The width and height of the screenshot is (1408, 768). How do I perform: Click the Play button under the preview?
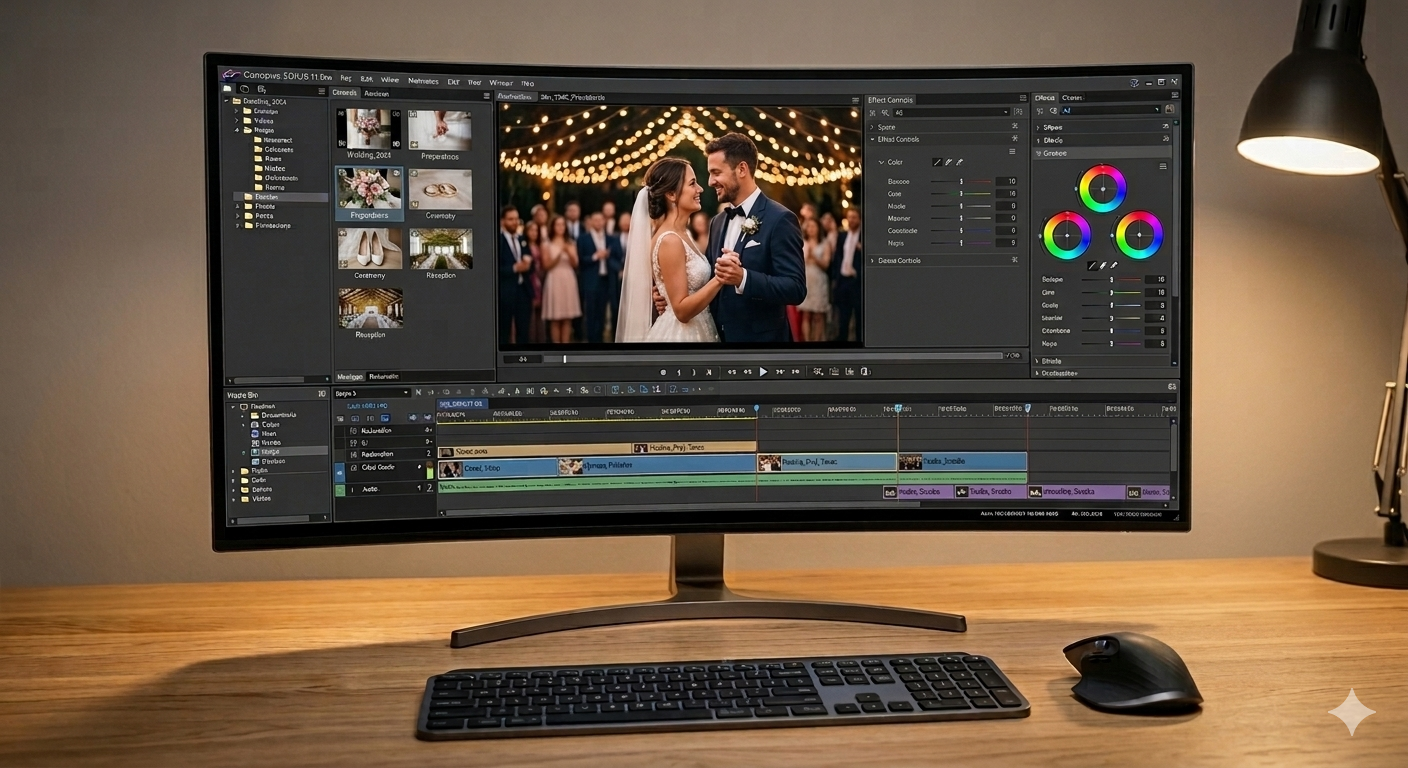click(763, 372)
